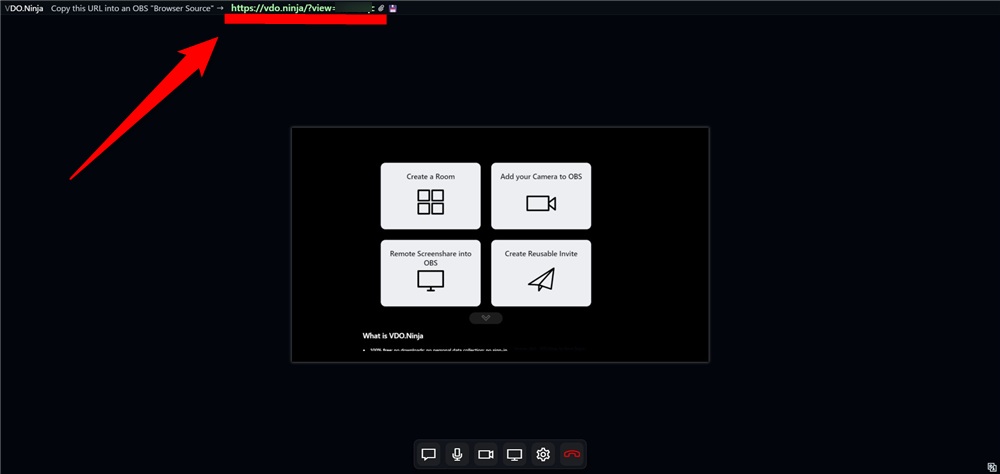
Task: Click the What is VDO.Ninja heading
Action: pyautogui.click(x=393, y=336)
